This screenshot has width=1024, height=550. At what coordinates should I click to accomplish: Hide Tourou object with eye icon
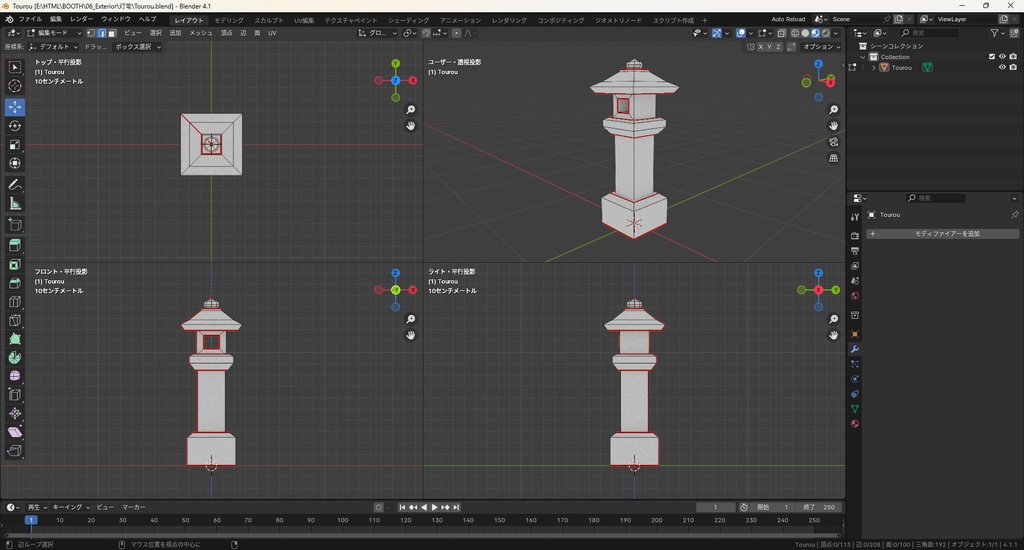coord(1002,68)
